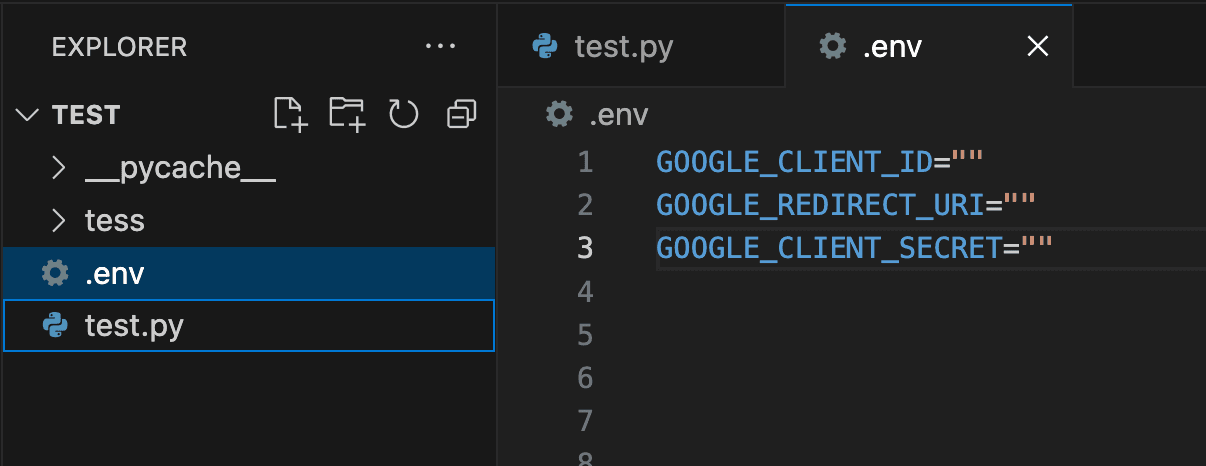Click the tess folder name
This screenshot has width=1206, height=466.
(115, 220)
